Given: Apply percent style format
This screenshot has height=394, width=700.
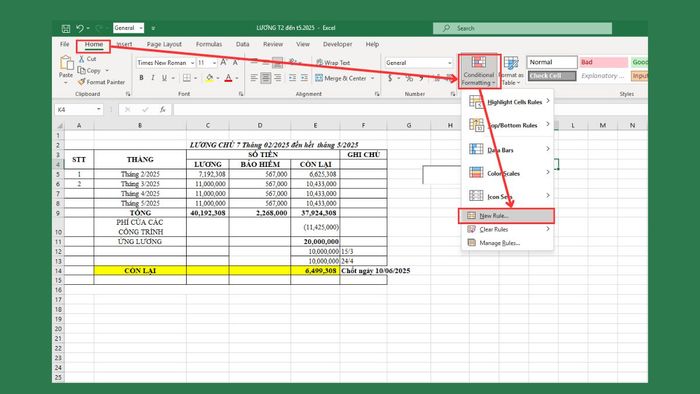Looking at the screenshot, I should 409,78.
